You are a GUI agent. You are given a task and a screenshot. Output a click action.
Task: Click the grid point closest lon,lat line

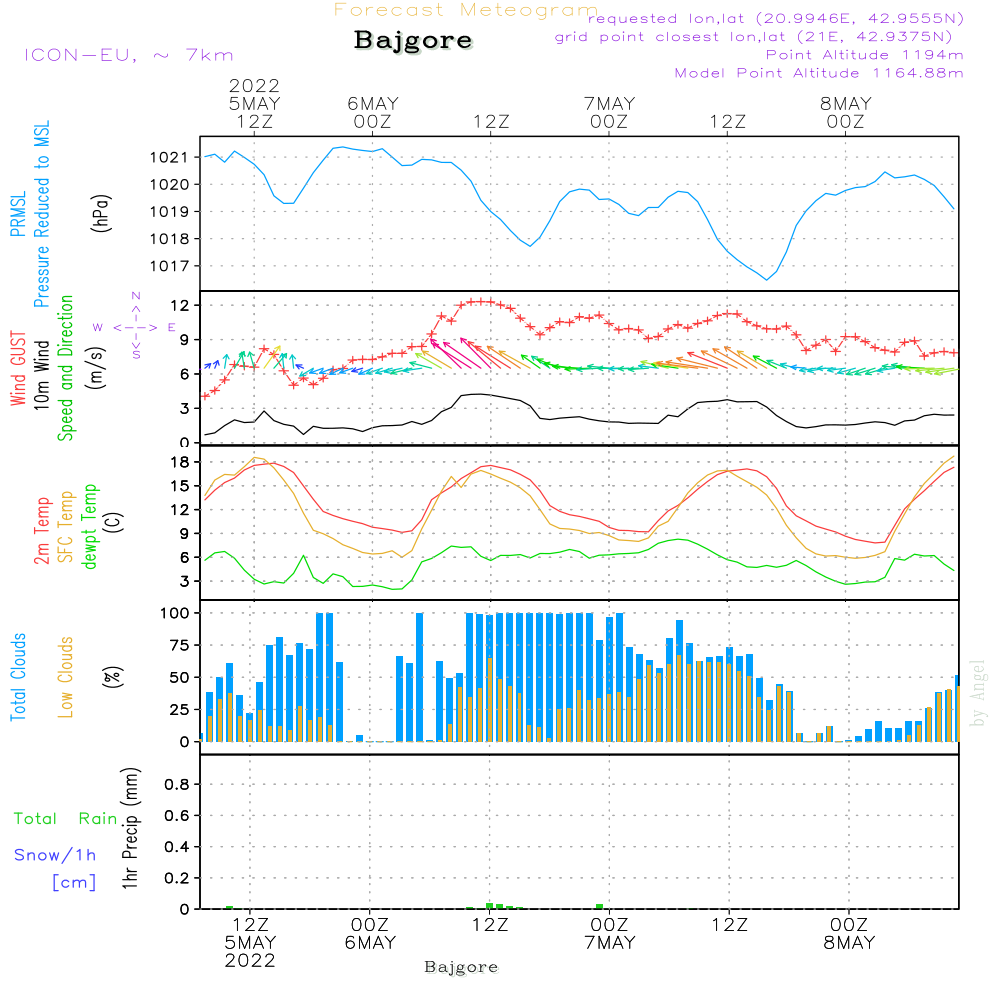[753, 37]
